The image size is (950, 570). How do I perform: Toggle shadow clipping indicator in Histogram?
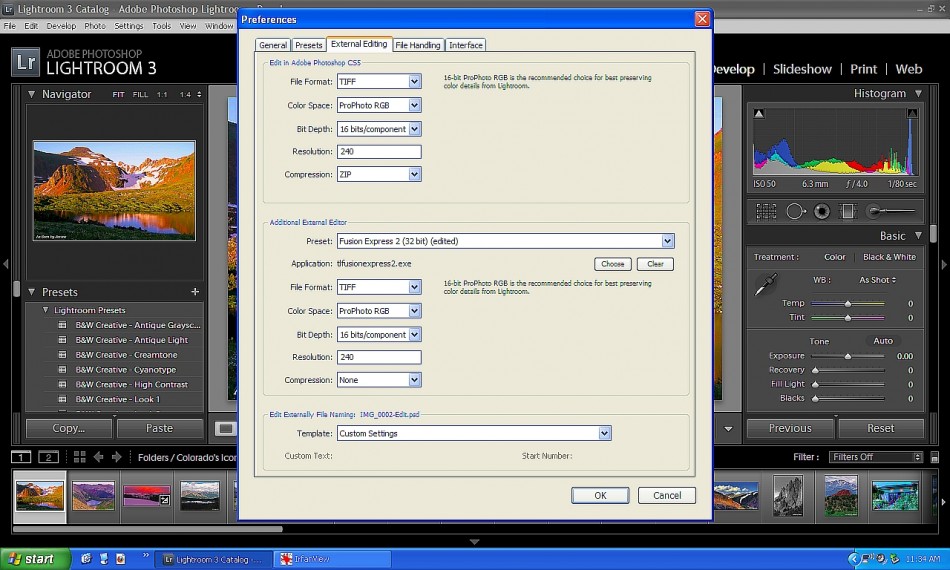[759, 113]
